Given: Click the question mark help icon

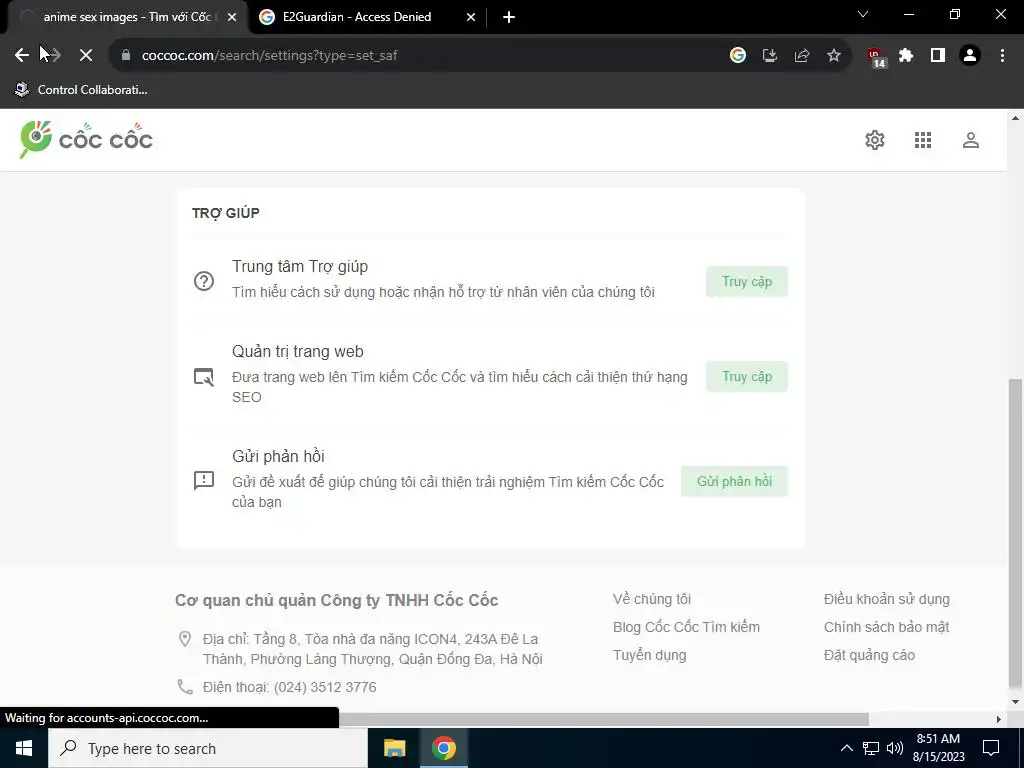Looking at the screenshot, I should pyautogui.click(x=204, y=281).
